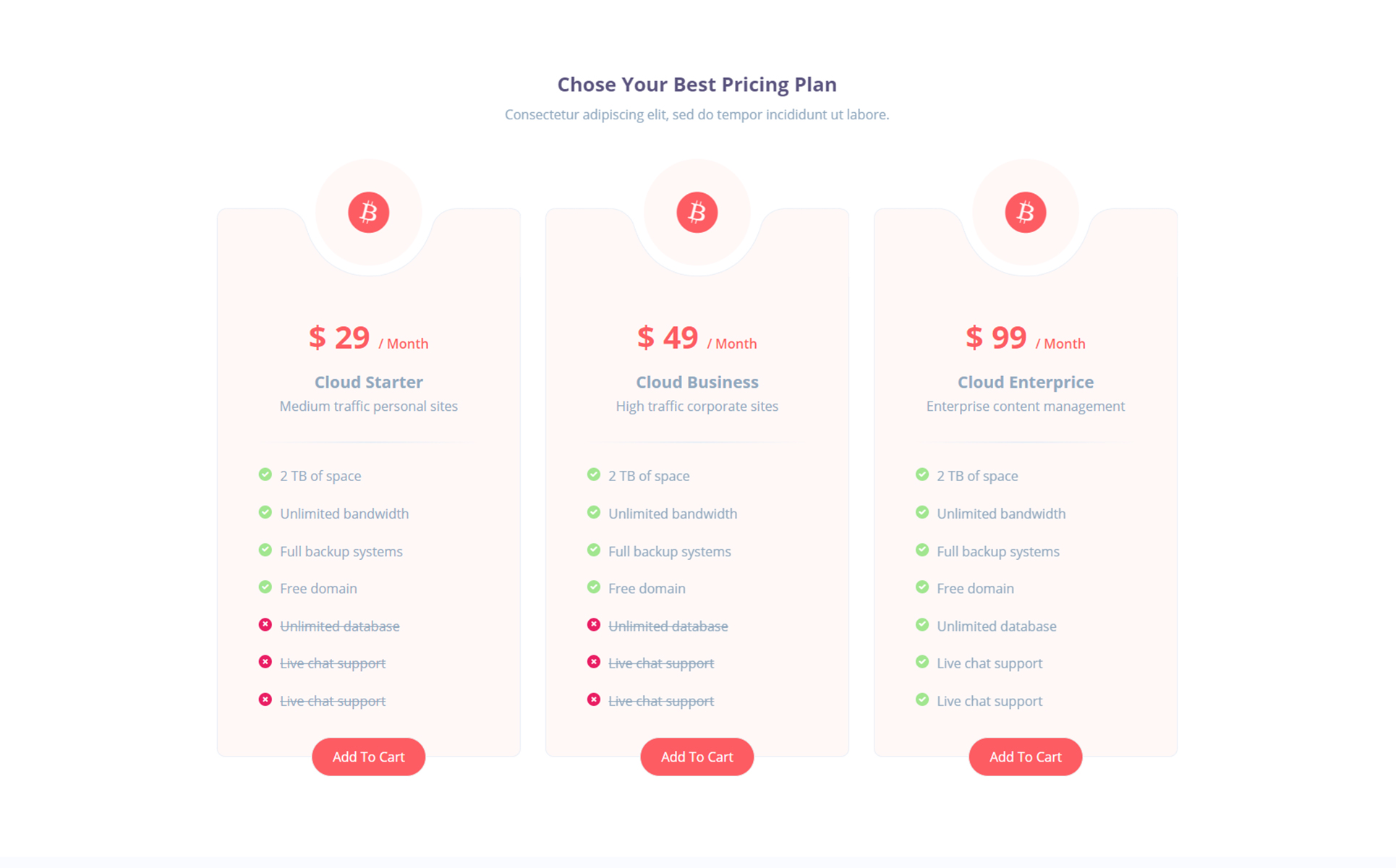Image resolution: width=1396 pixels, height=868 pixels.
Task: Click Cloud Business's red X beside Unlimited database
Action: (594, 625)
